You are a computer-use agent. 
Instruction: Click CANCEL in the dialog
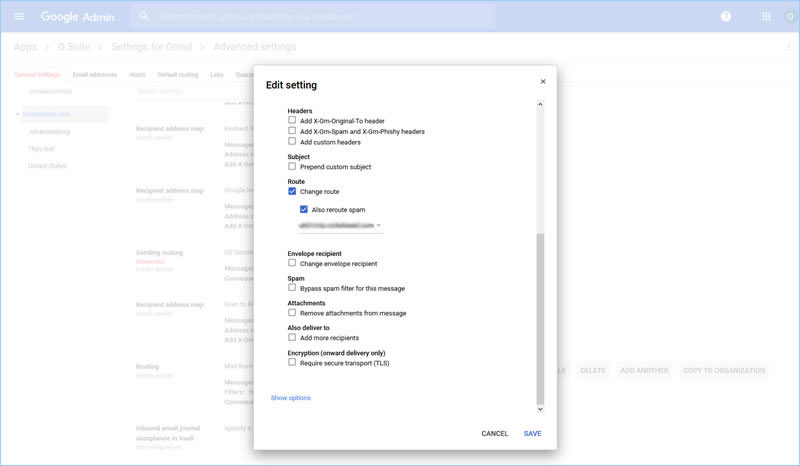[x=494, y=433]
